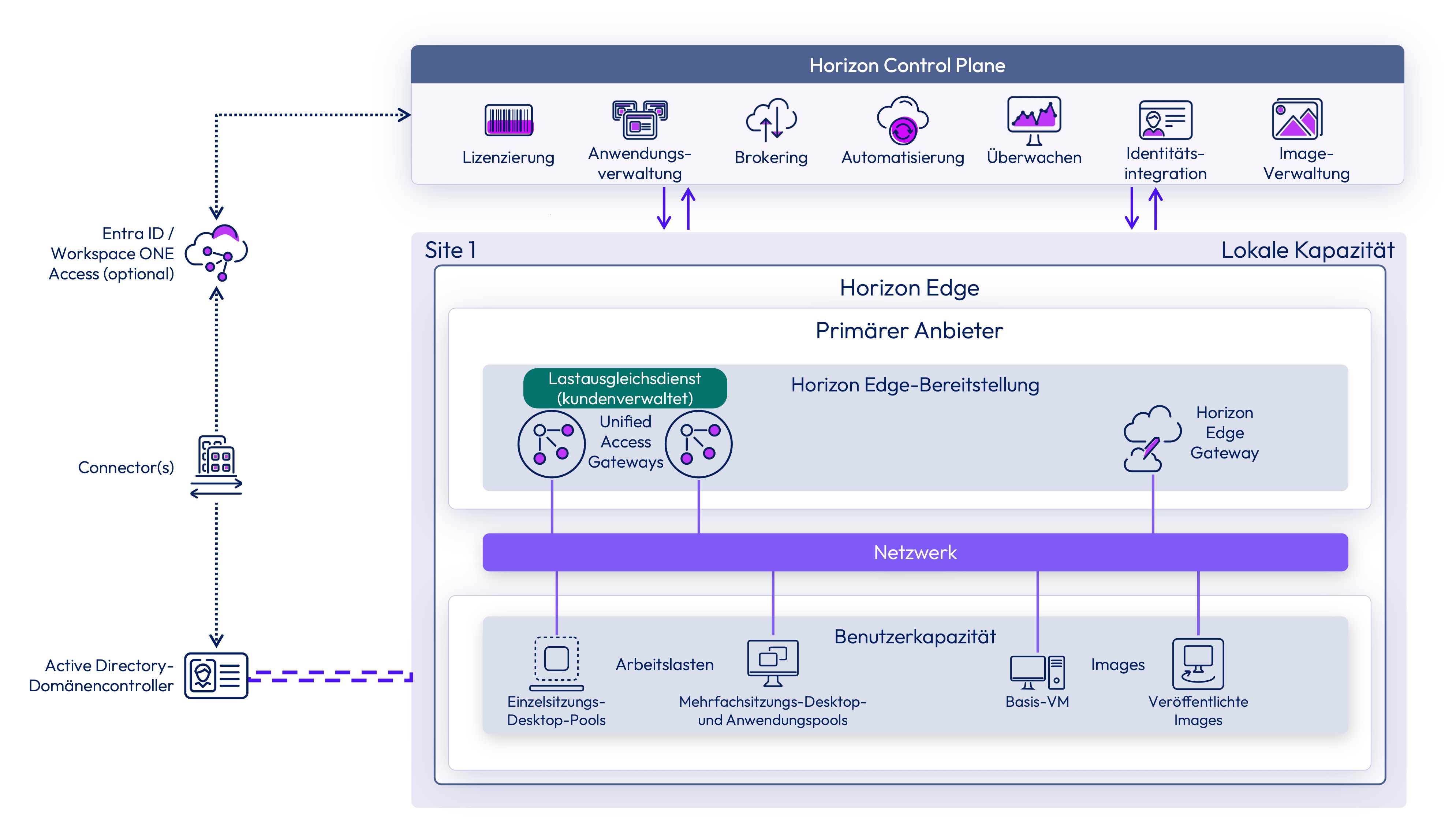This screenshot has width=1456, height=829.
Task: Click the 'Identitäts-integration' label
Action: [1165, 163]
